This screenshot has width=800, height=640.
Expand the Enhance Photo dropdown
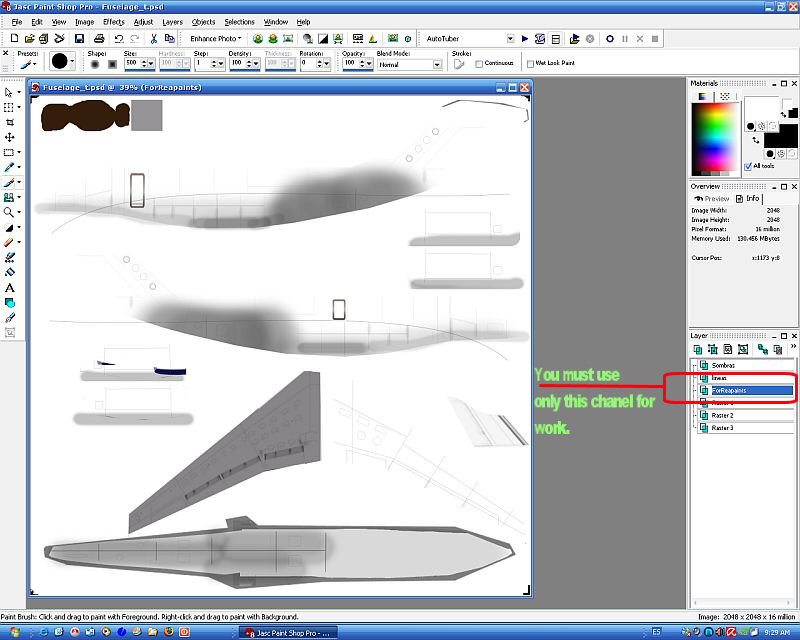(216, 38)
